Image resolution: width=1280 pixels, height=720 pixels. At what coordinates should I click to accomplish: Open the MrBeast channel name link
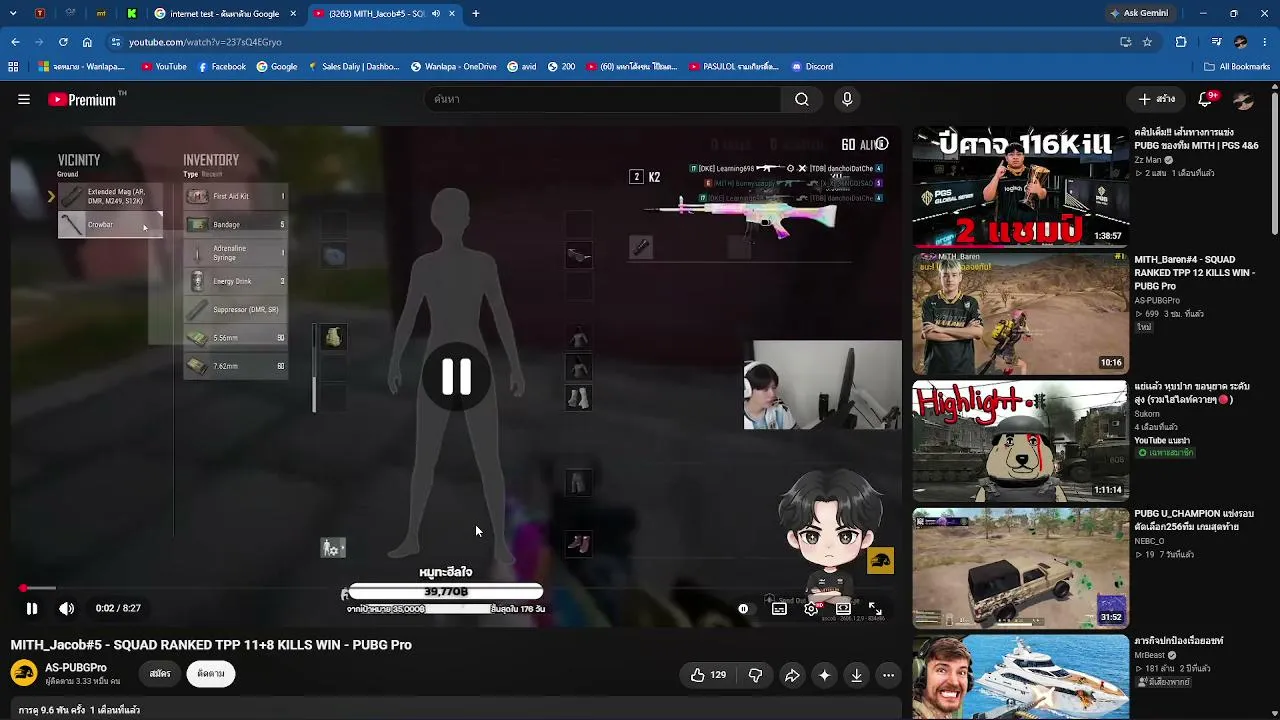tap(1149, 656)
